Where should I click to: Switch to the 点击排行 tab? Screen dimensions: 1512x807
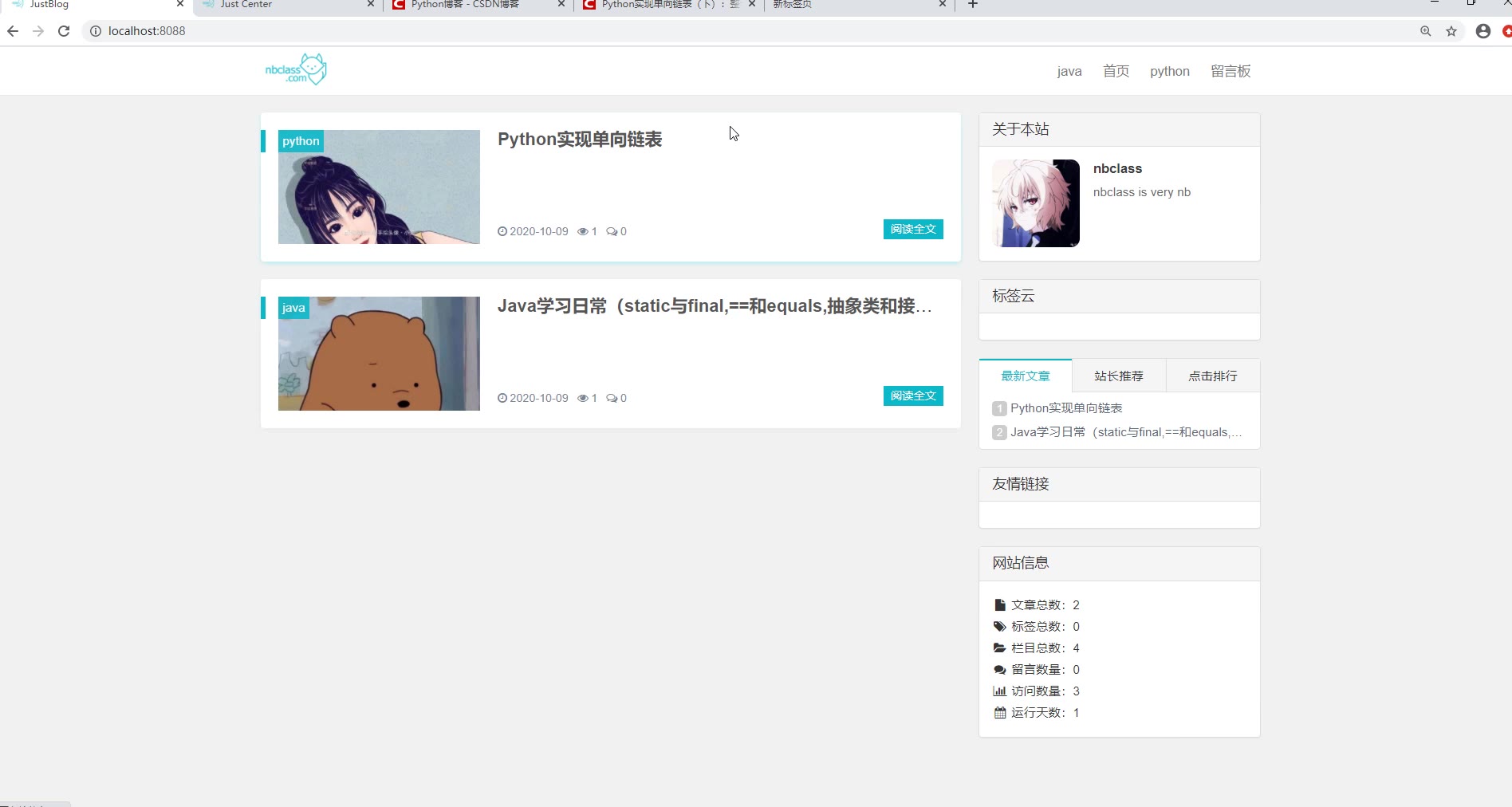pos(1213,376)
